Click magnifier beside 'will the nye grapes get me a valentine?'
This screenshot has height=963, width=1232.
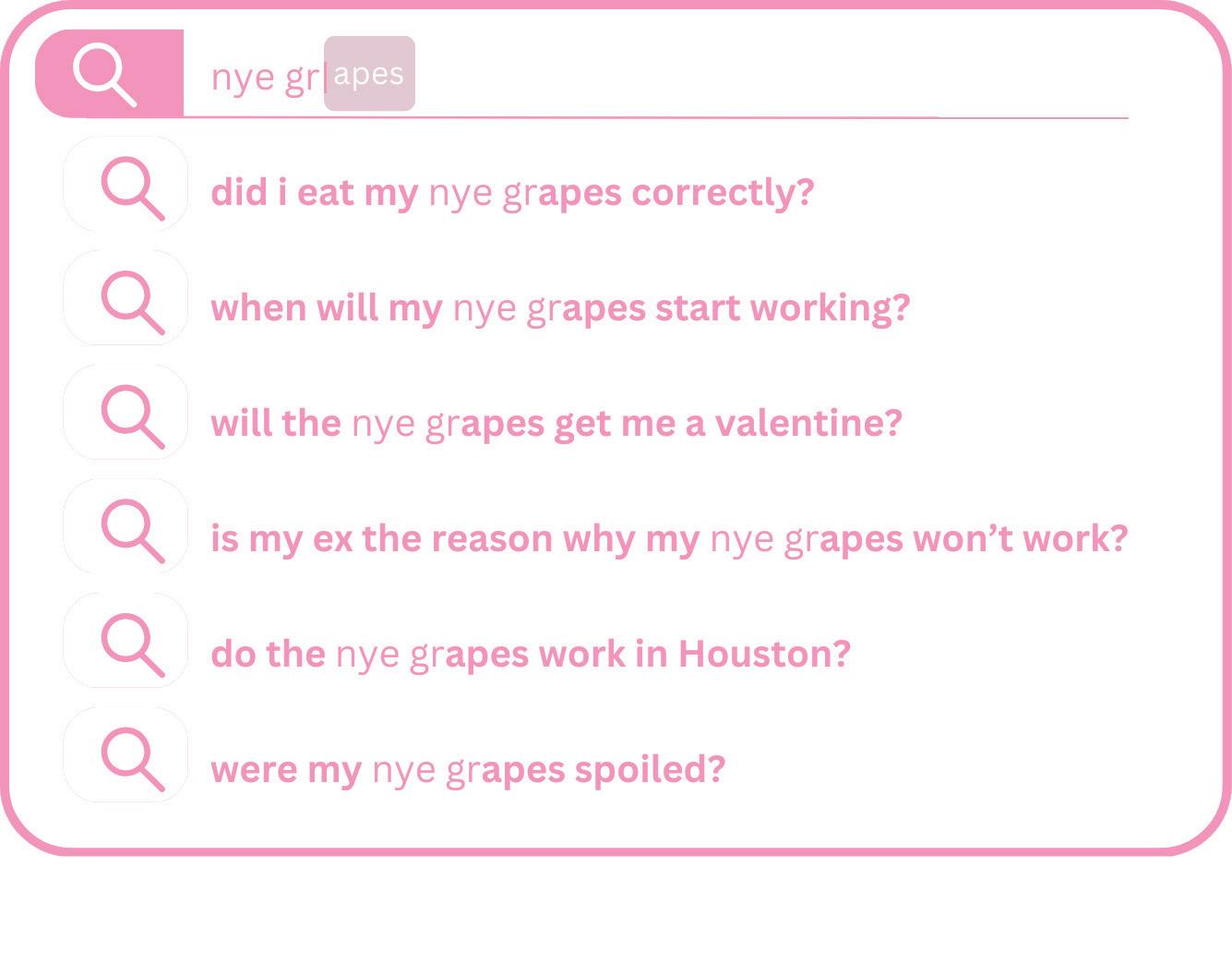[x=132, y=417]
